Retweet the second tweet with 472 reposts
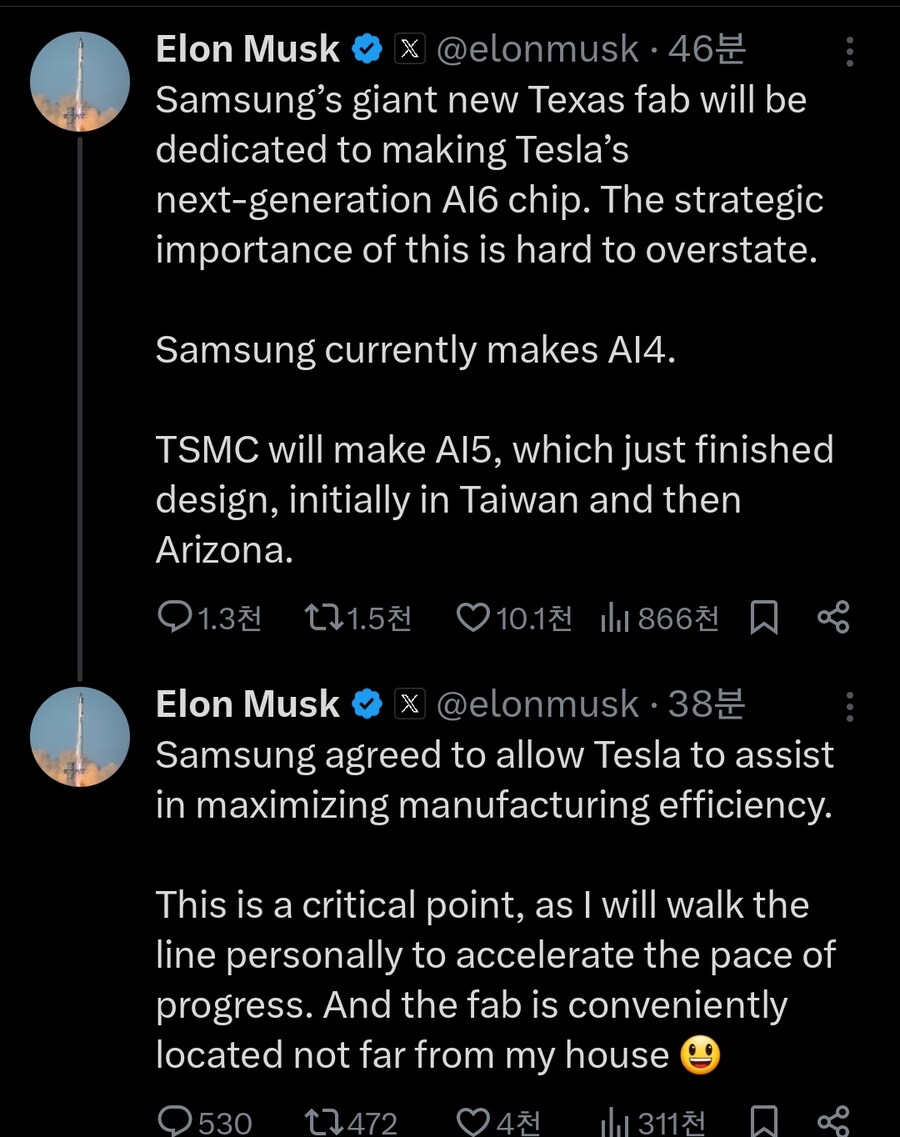This screenshot has width=900, height=1137. tap(351, 1122)
